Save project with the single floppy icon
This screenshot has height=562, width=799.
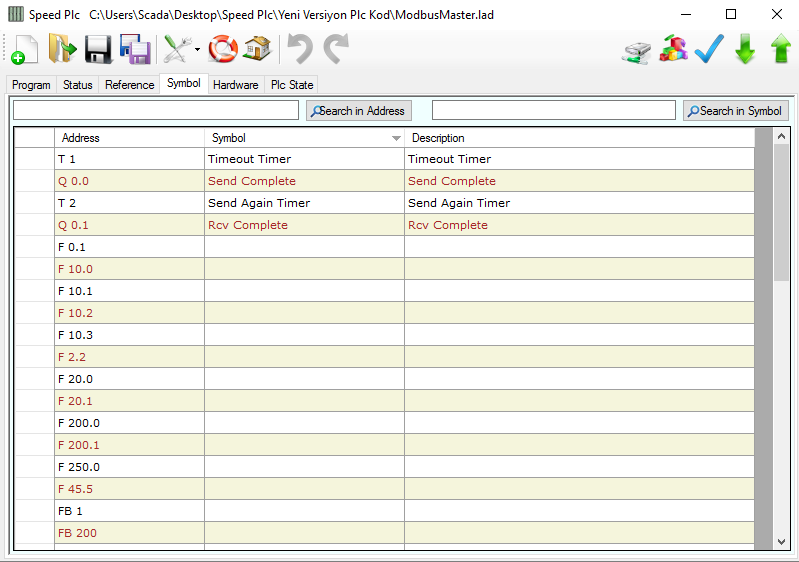click(98, 49)
